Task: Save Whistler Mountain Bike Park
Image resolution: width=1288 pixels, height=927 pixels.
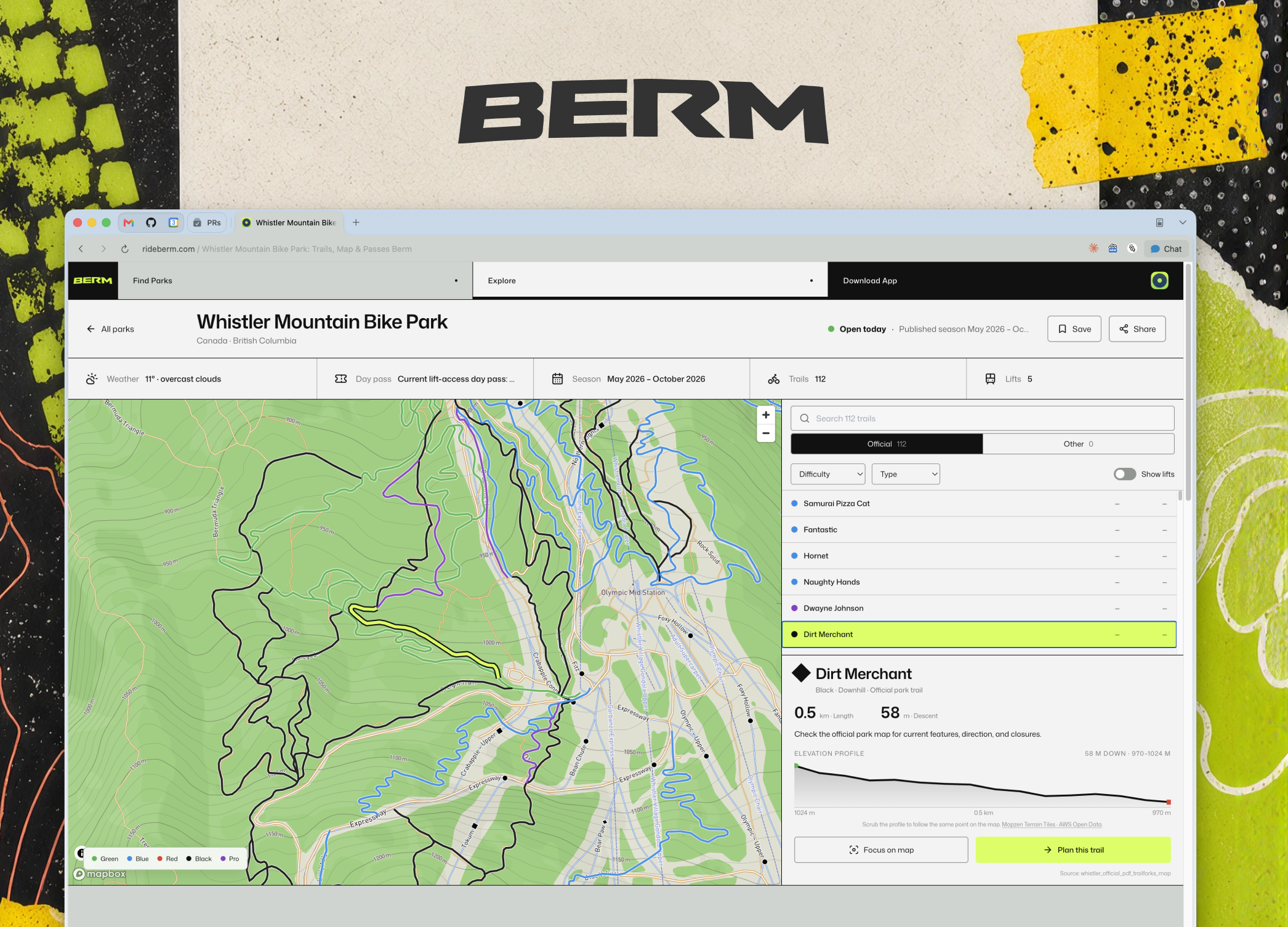Action: [1074, 329]
